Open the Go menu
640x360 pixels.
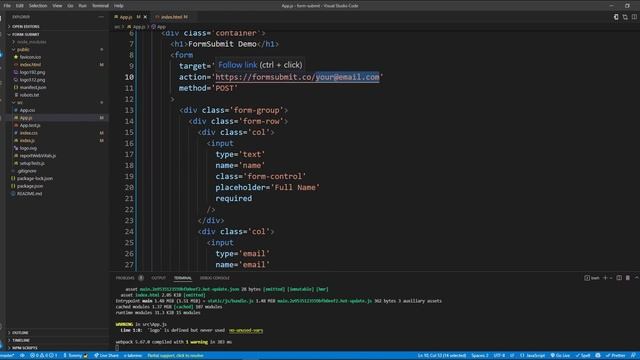[70, 6]
